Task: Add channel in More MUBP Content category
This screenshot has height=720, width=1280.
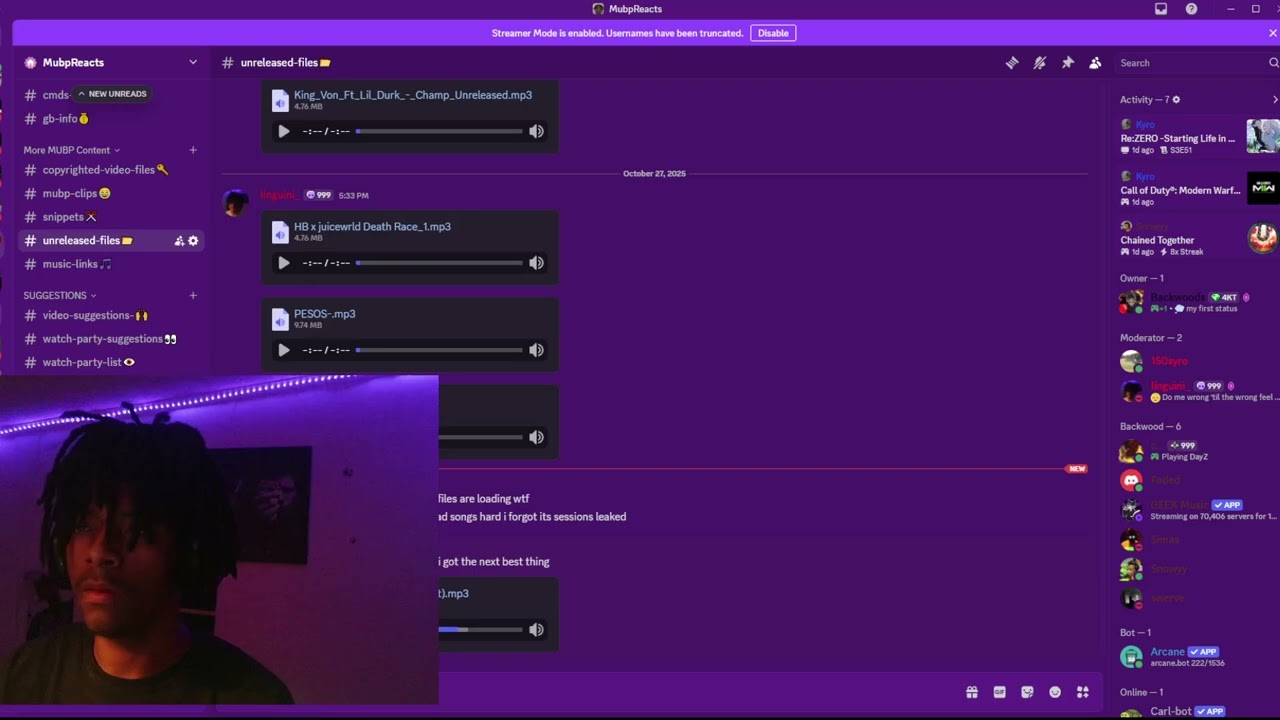Action: tap(193, 150)
